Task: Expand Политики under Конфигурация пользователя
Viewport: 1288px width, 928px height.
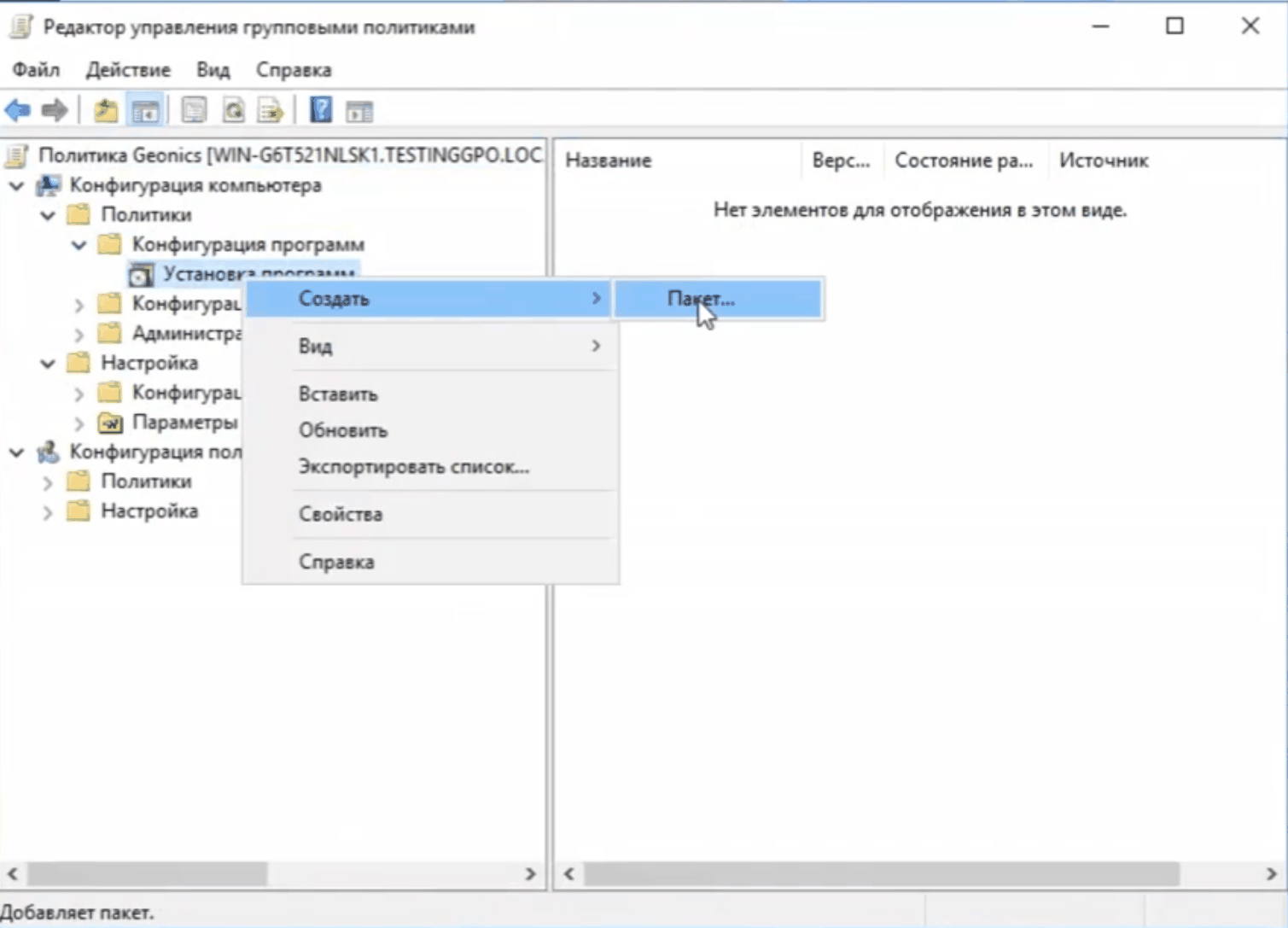Action: (x=48, y=482)
